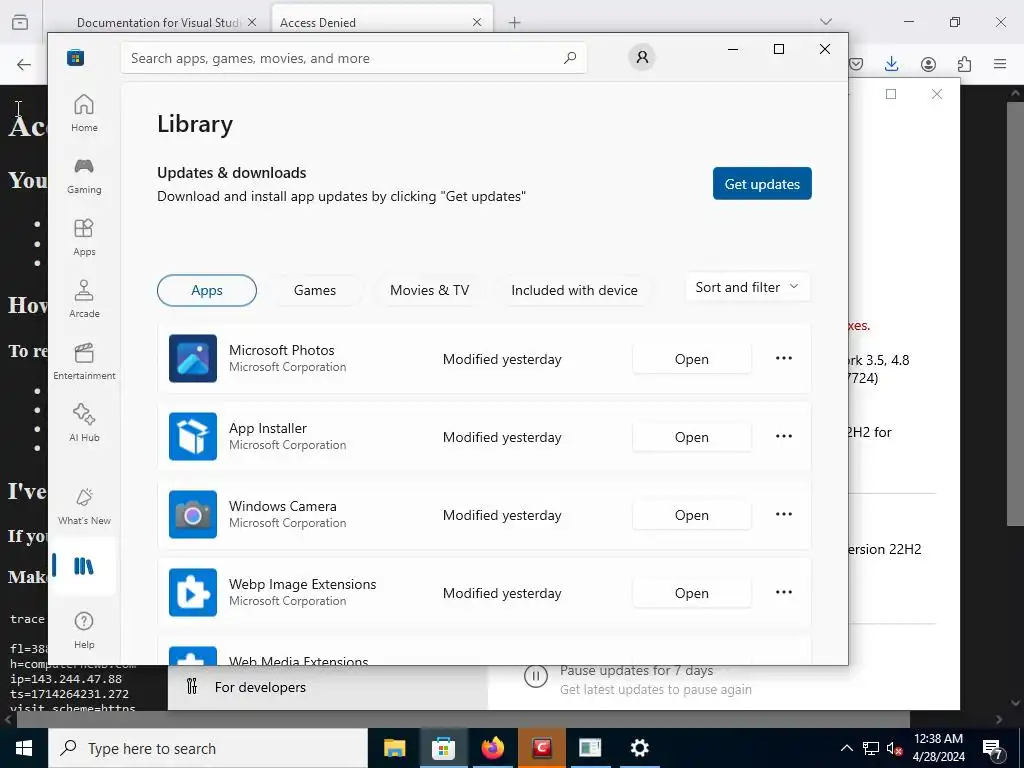
Task: Select the Movies & TV filter tab
Action: (430, 291)
